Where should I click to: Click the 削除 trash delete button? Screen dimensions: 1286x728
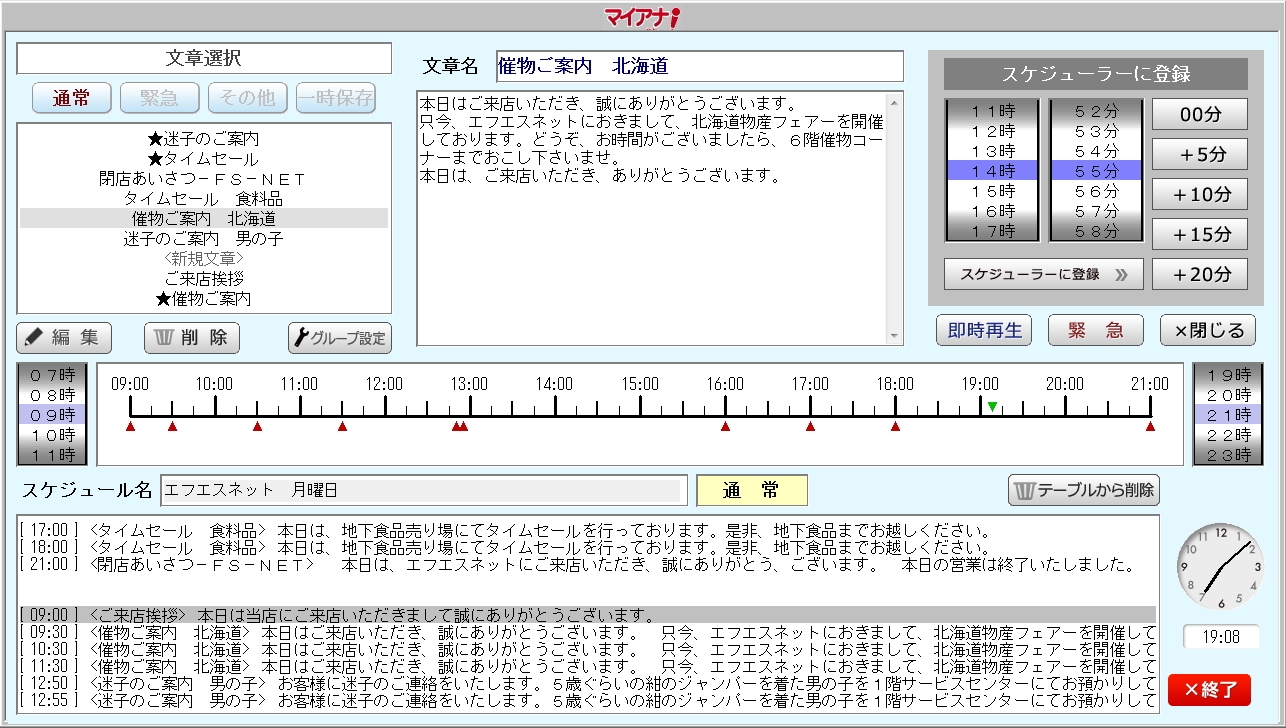pyautogui.click(x=192, y=338)
